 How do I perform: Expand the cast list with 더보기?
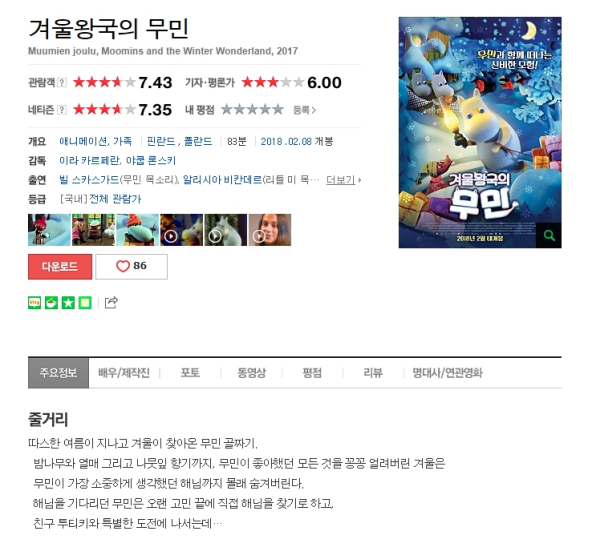point(343,179)
